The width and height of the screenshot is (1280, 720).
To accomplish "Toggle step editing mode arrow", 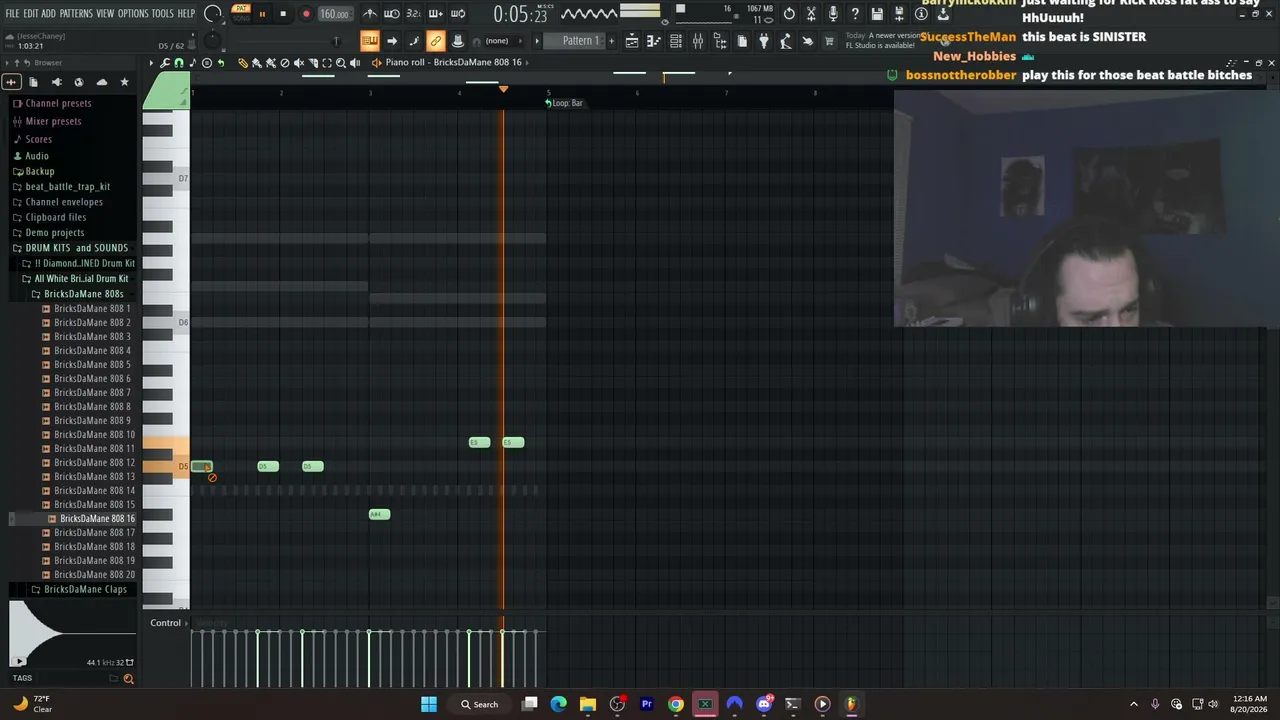I will point(392,41).
